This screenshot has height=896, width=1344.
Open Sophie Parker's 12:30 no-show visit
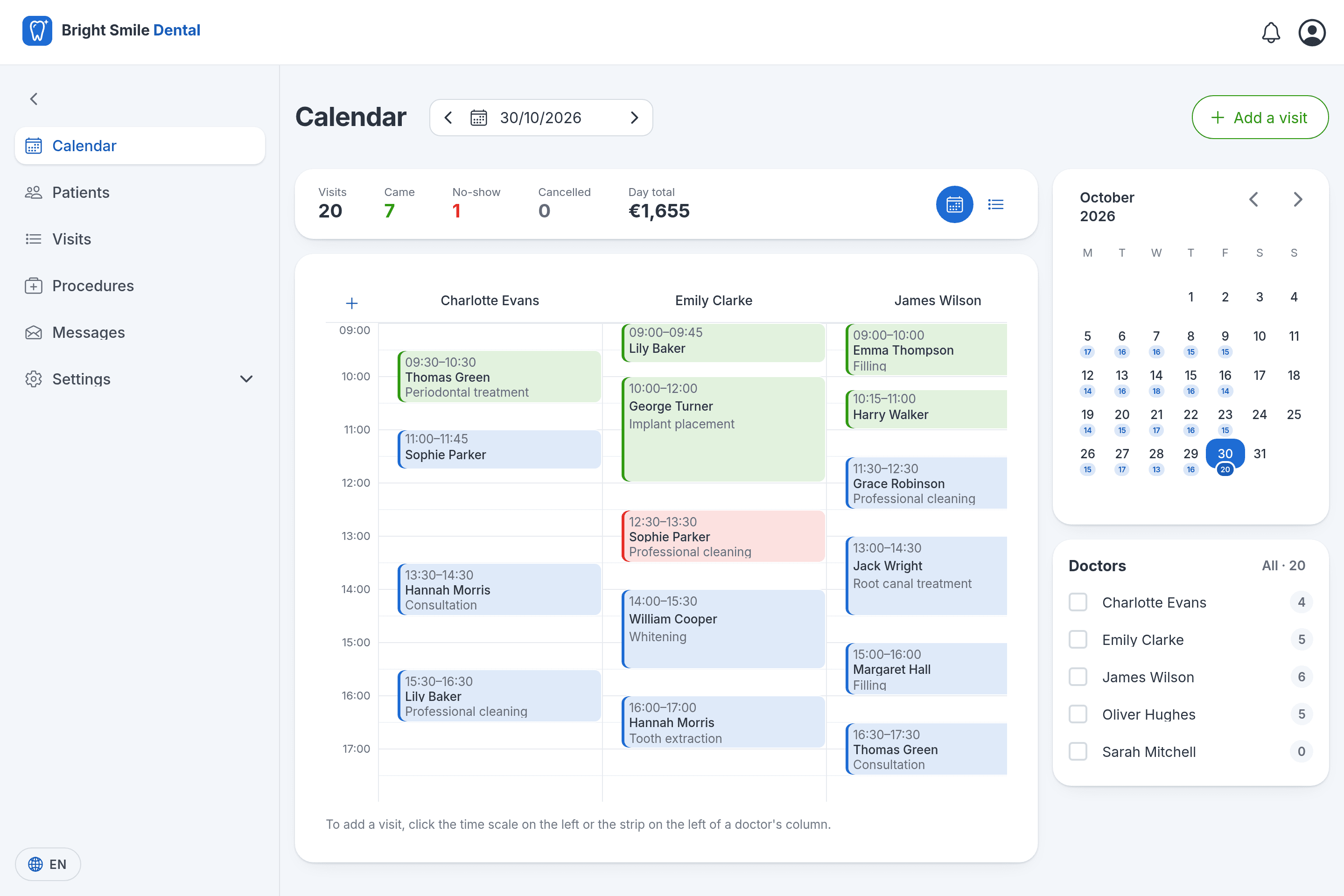(x=723, y=536)
